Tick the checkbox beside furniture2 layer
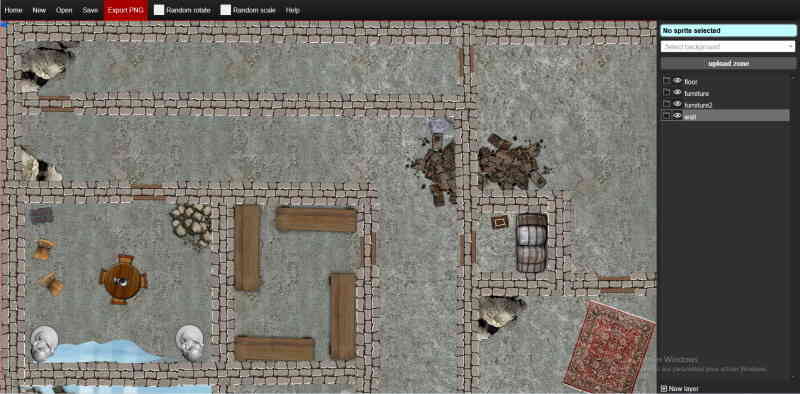This screenshot has height=394, width=800. coord(666,104)
